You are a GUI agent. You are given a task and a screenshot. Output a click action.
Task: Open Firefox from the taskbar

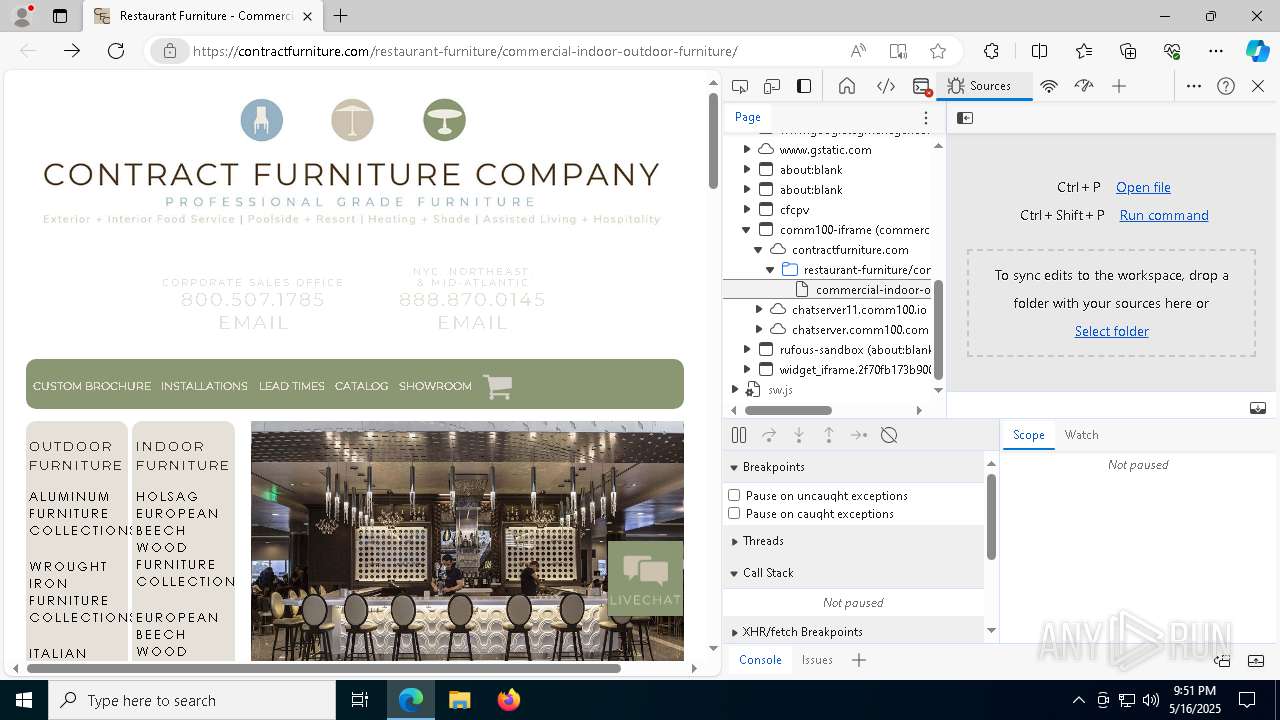[509, 700]
